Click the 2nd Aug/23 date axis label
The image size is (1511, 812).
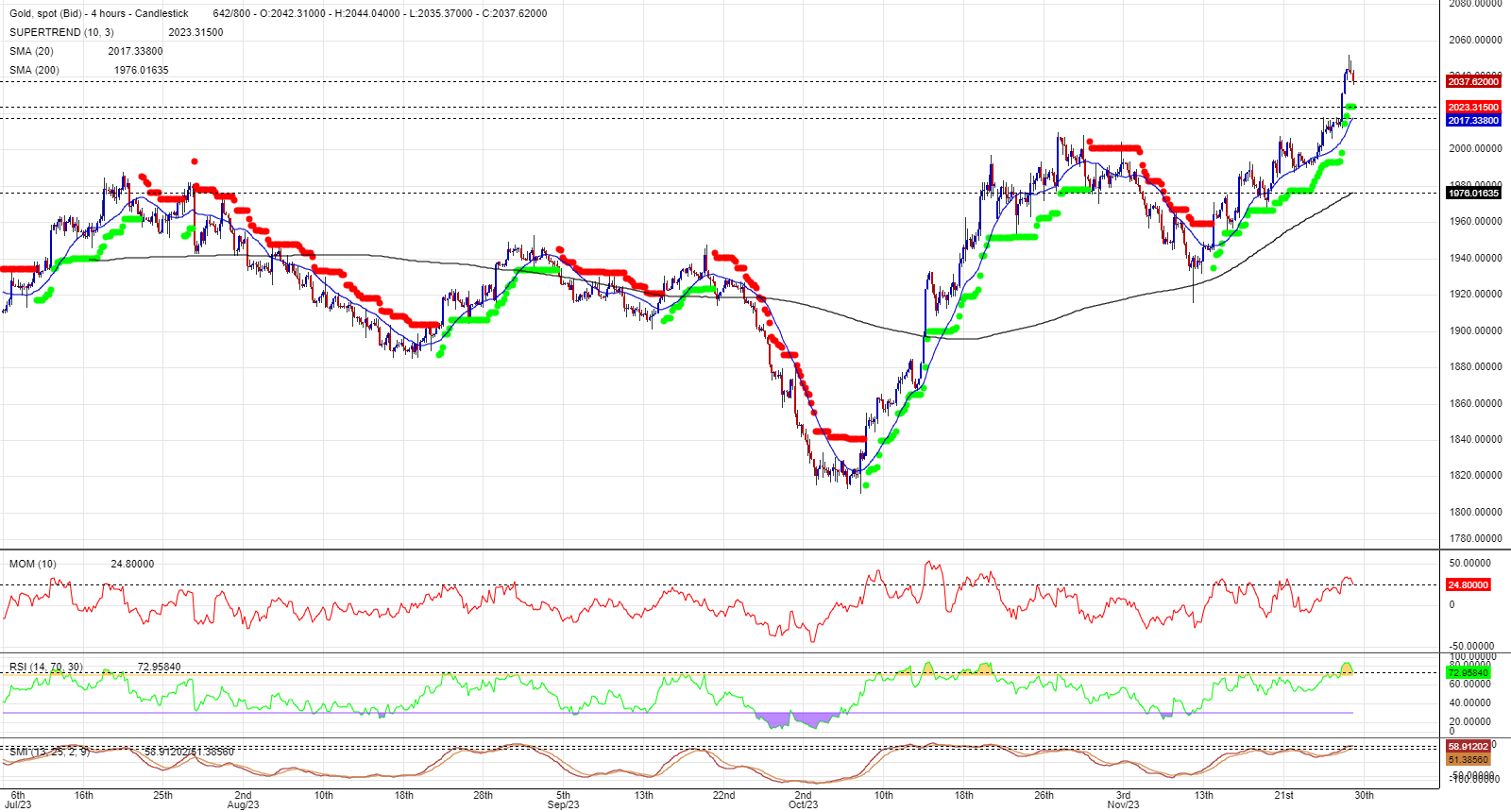coord(243,800)
